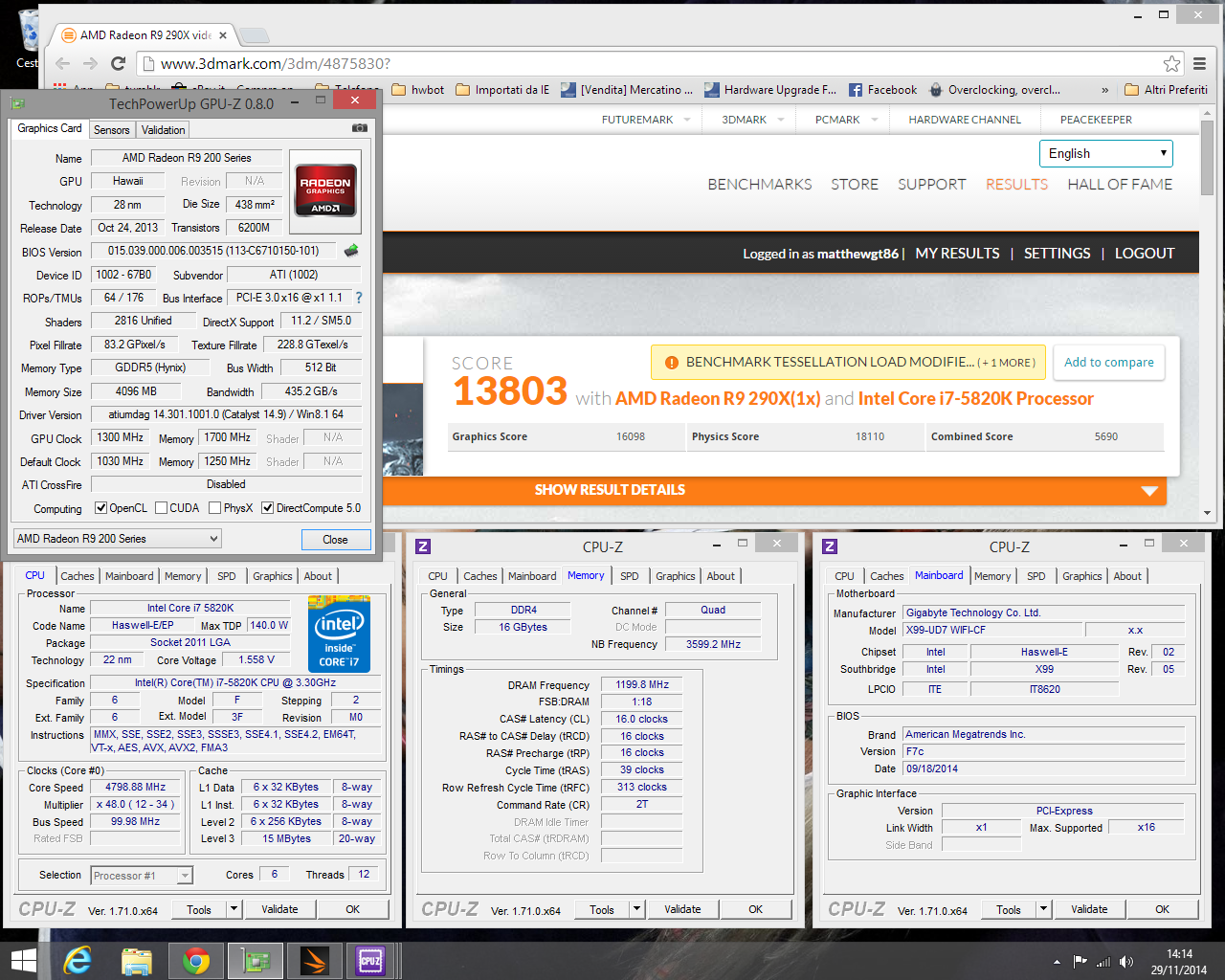Expand the FUTUREMARK menu

[646, 120]
